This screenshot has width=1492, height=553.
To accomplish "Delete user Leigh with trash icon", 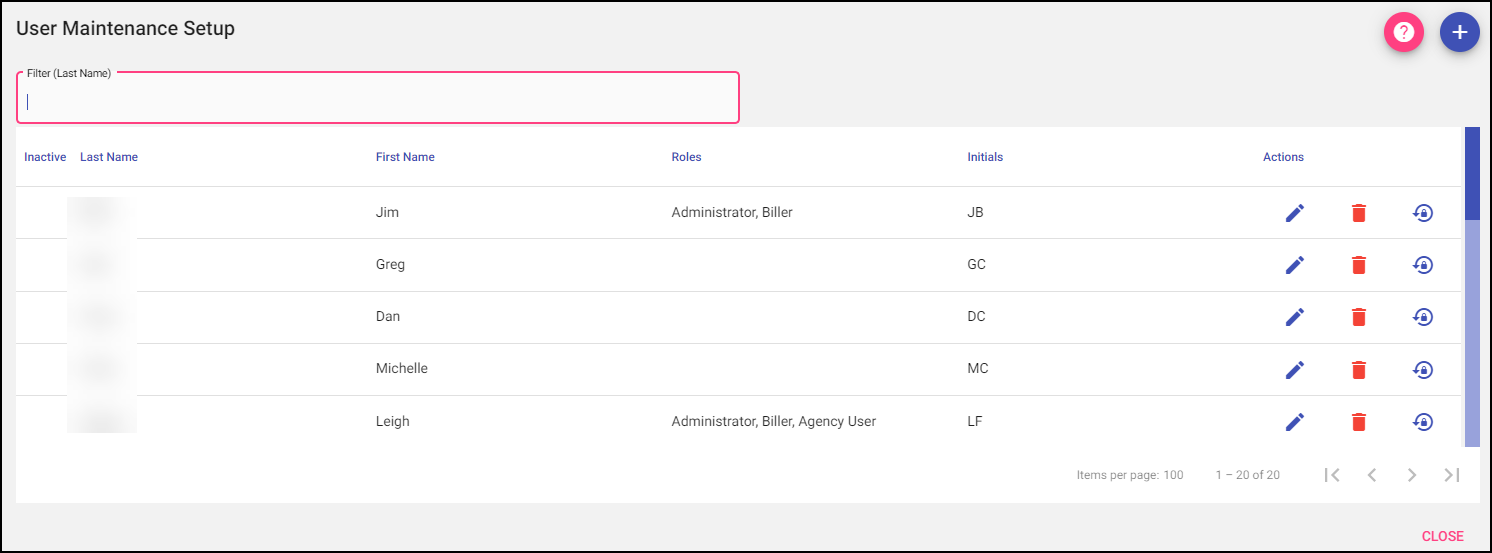I will pos(1358,422).
